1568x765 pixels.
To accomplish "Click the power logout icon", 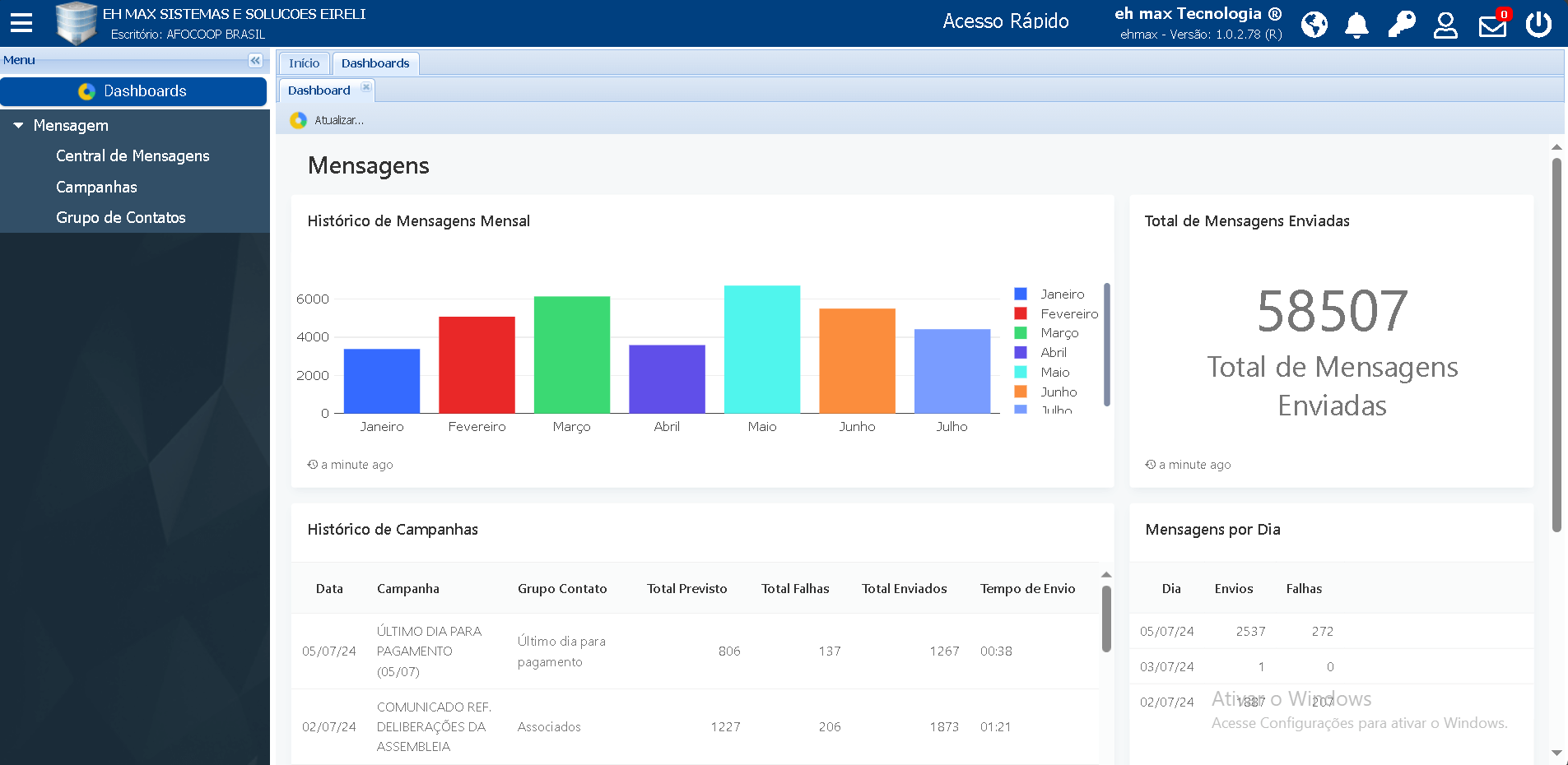I will pos(1538,25).
